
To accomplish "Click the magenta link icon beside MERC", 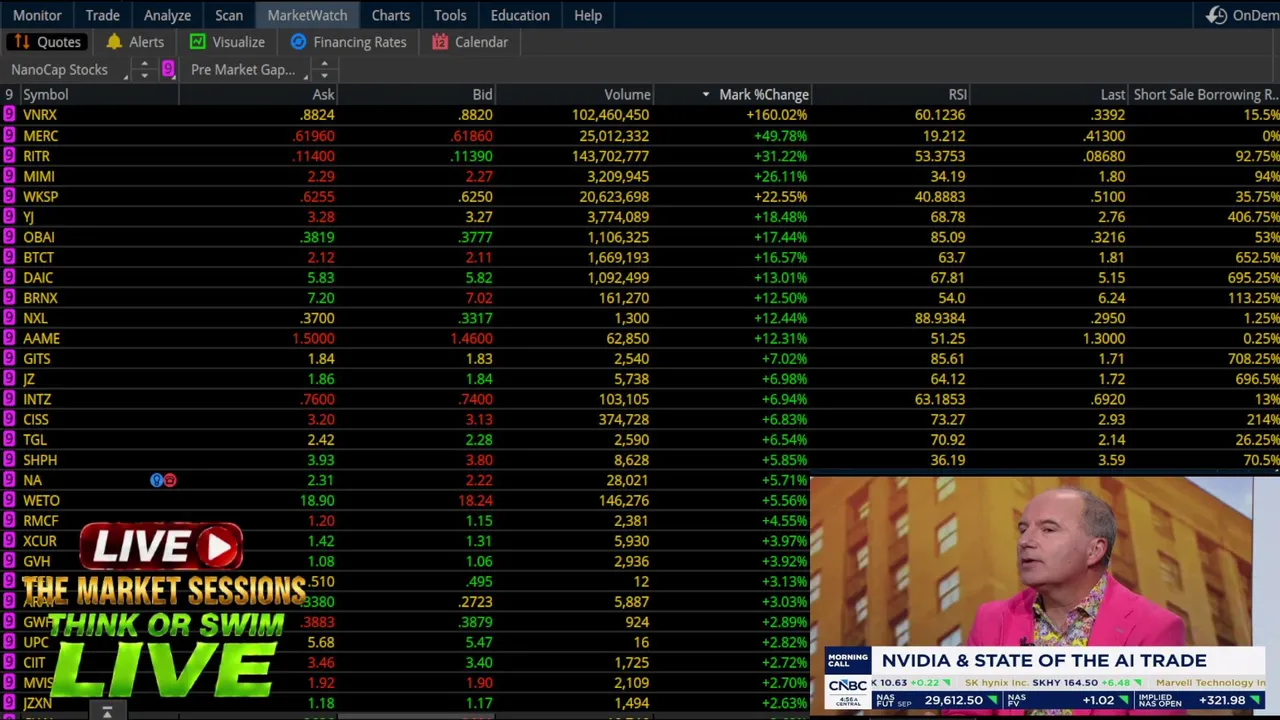I will tap(9, 135).
